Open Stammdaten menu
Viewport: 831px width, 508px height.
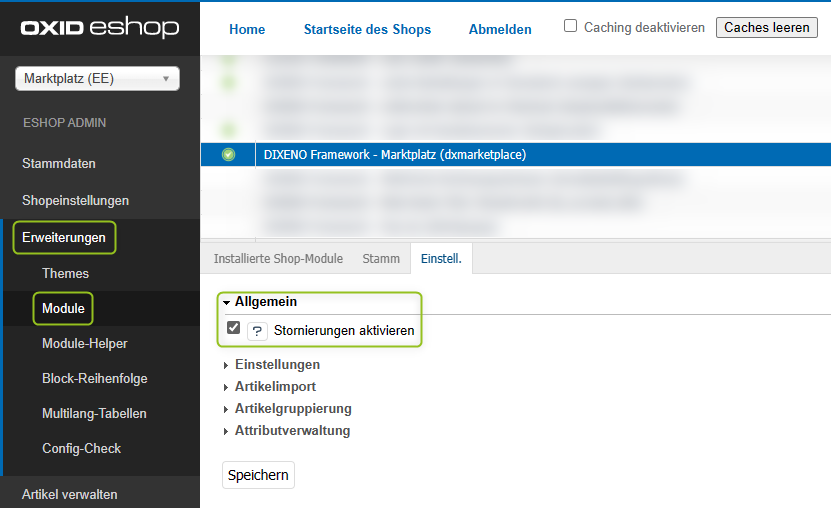pyautogui.click(x=59, y=163)
